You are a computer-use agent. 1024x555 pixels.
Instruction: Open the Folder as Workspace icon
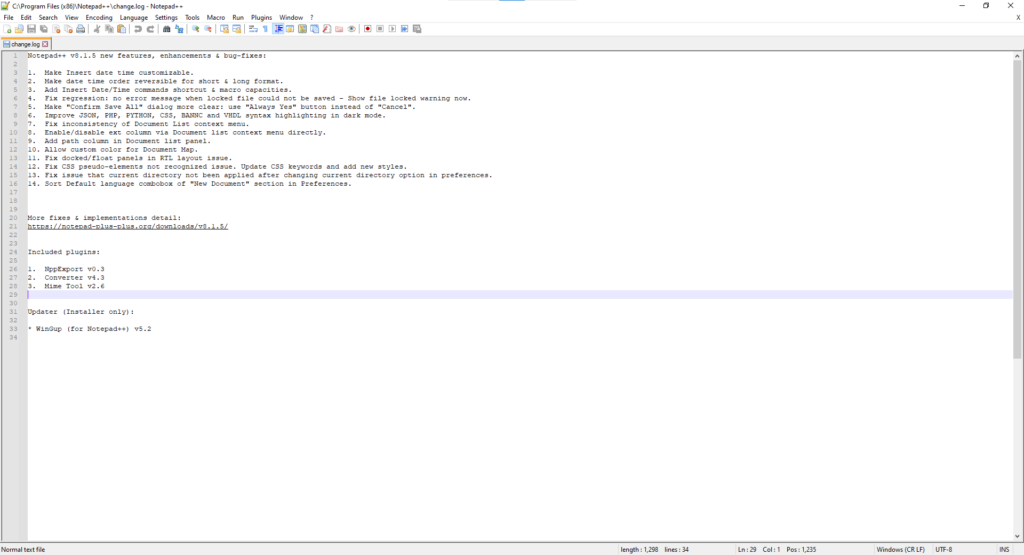click(x=339, y=29)
